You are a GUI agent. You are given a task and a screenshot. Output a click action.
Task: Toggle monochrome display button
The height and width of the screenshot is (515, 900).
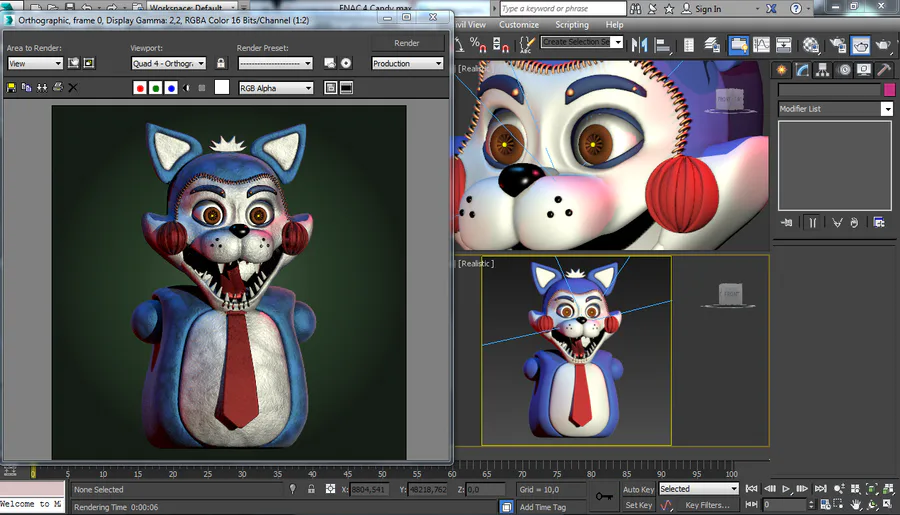click(201, 88)
